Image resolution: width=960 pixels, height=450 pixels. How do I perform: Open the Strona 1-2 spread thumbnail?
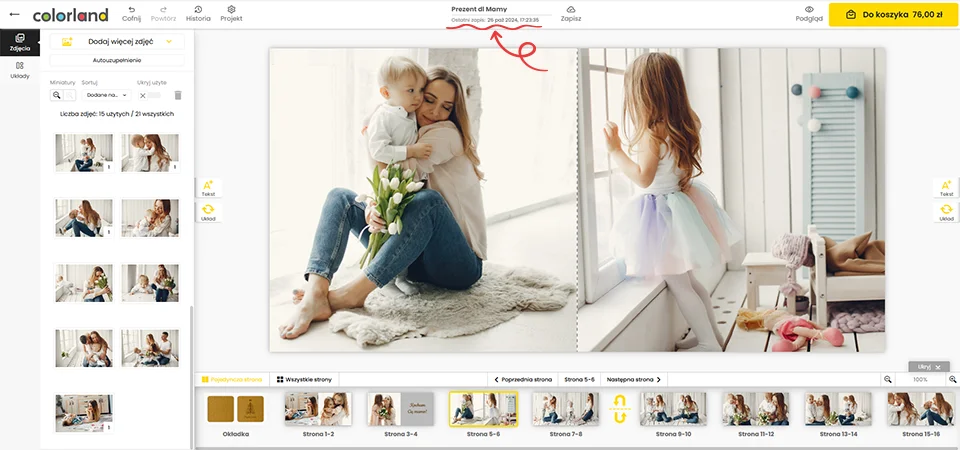click(318, 409)
